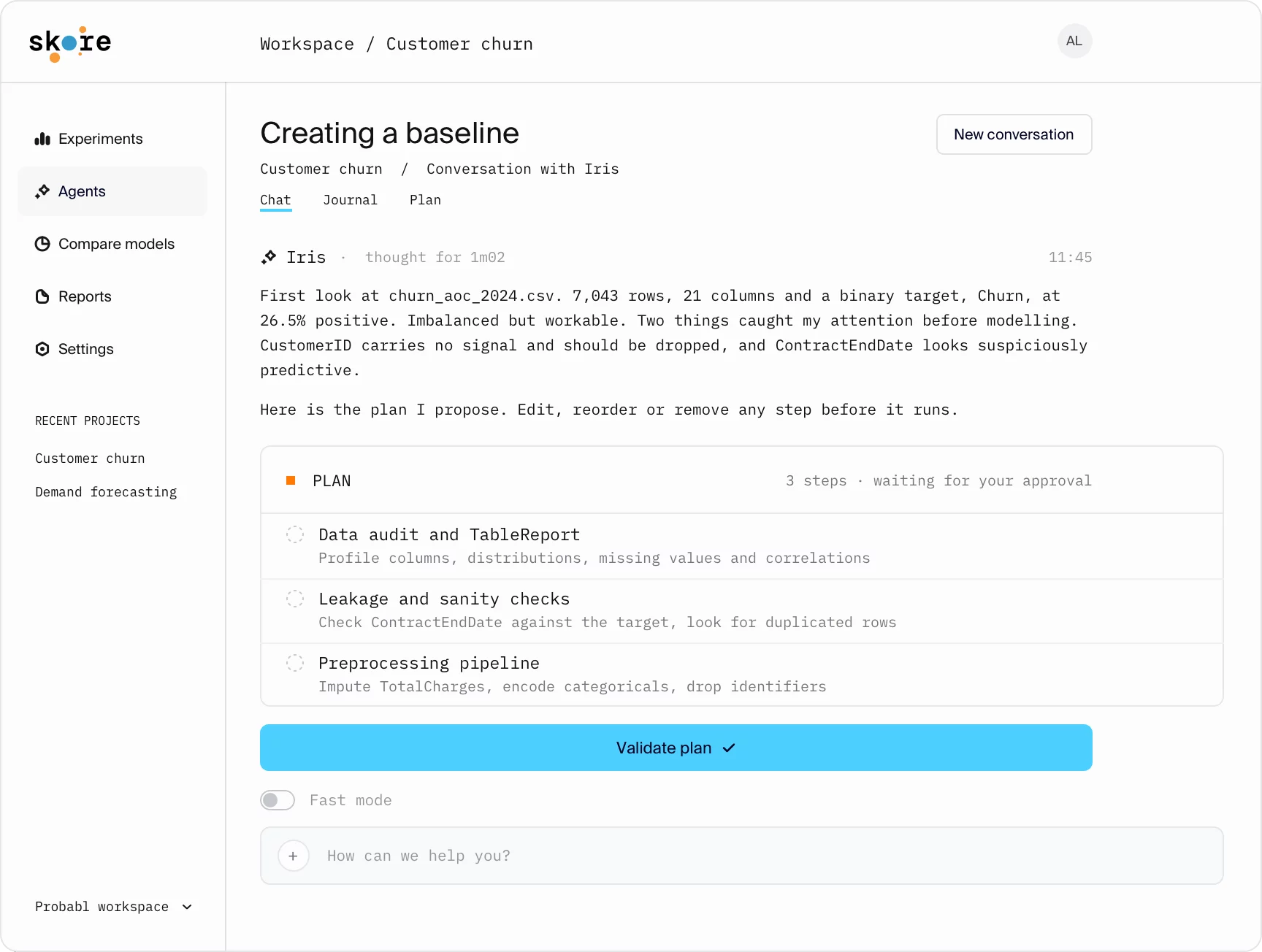Focus the 'How can we help you?' input
Screen dimensions: 1262x952
tap(742, 856)
